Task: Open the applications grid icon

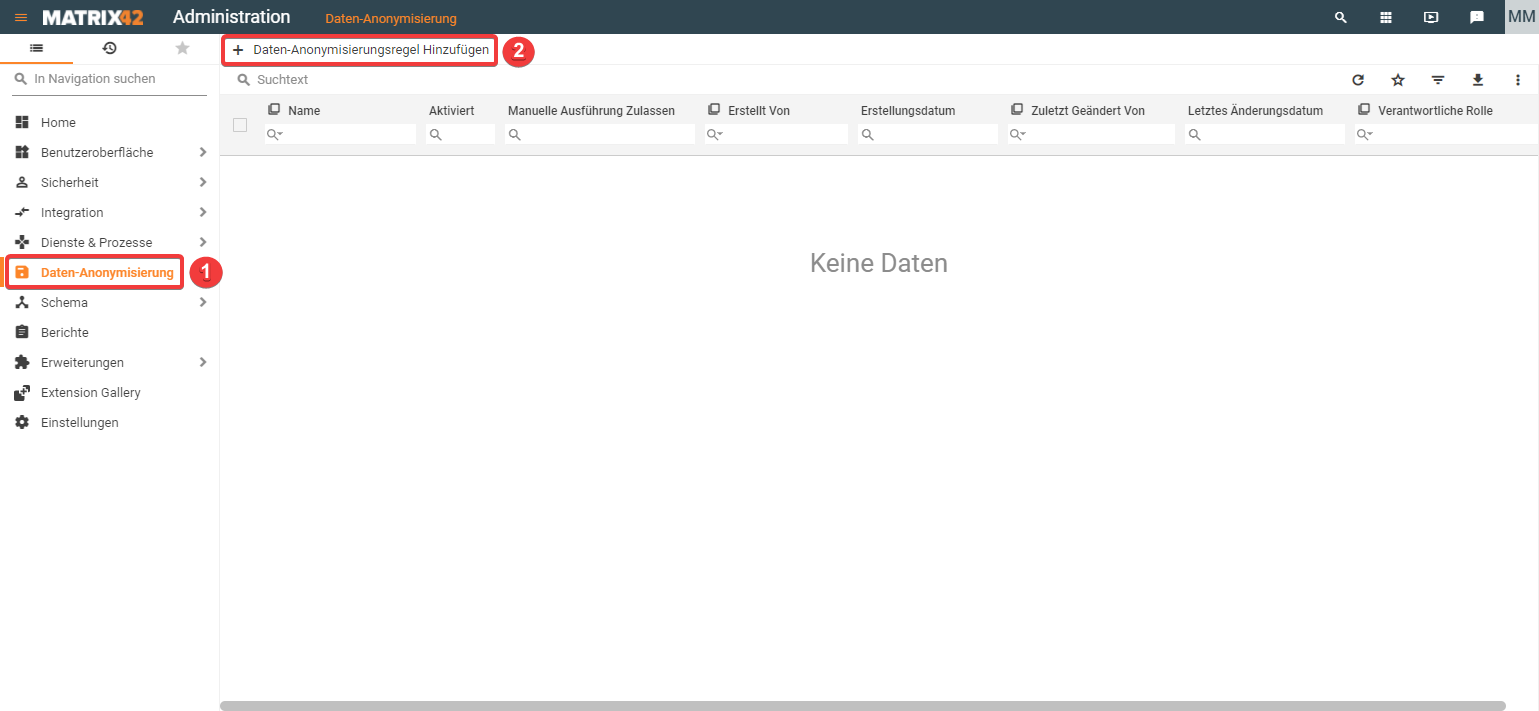Action: pyautogui.click(x=1386, y=17)
